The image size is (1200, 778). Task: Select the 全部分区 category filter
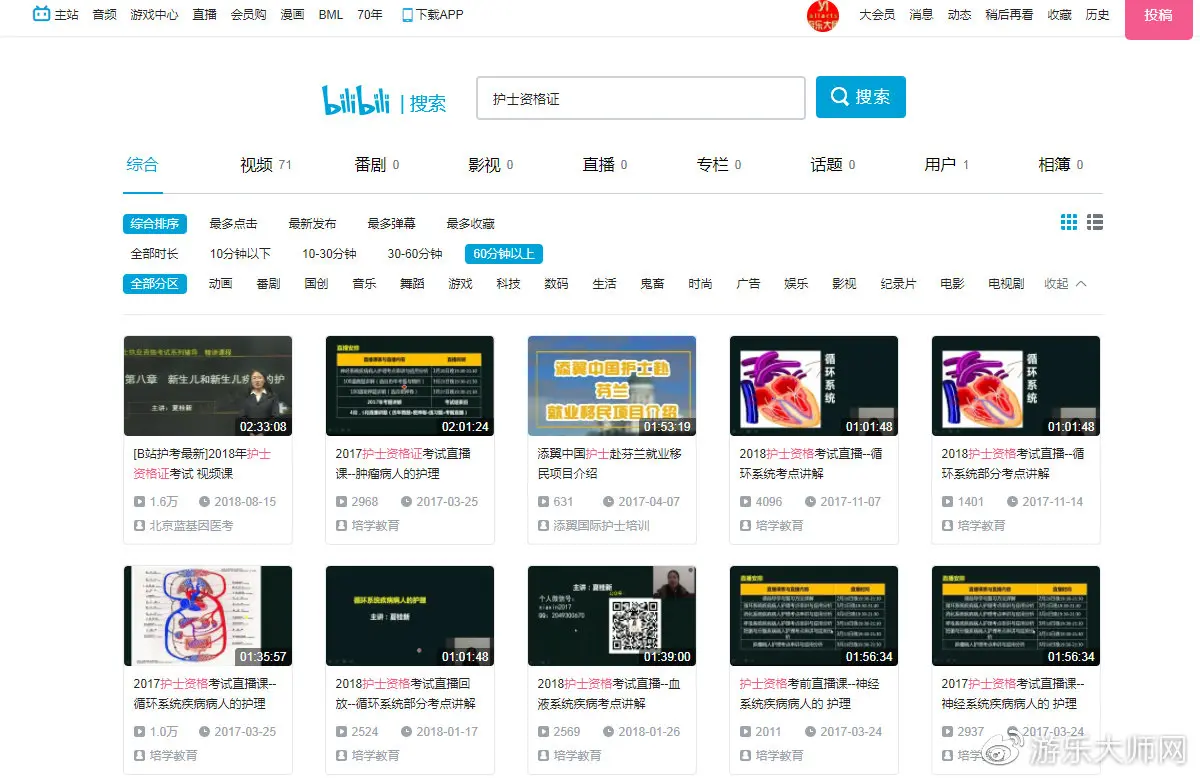pos(155,284)
